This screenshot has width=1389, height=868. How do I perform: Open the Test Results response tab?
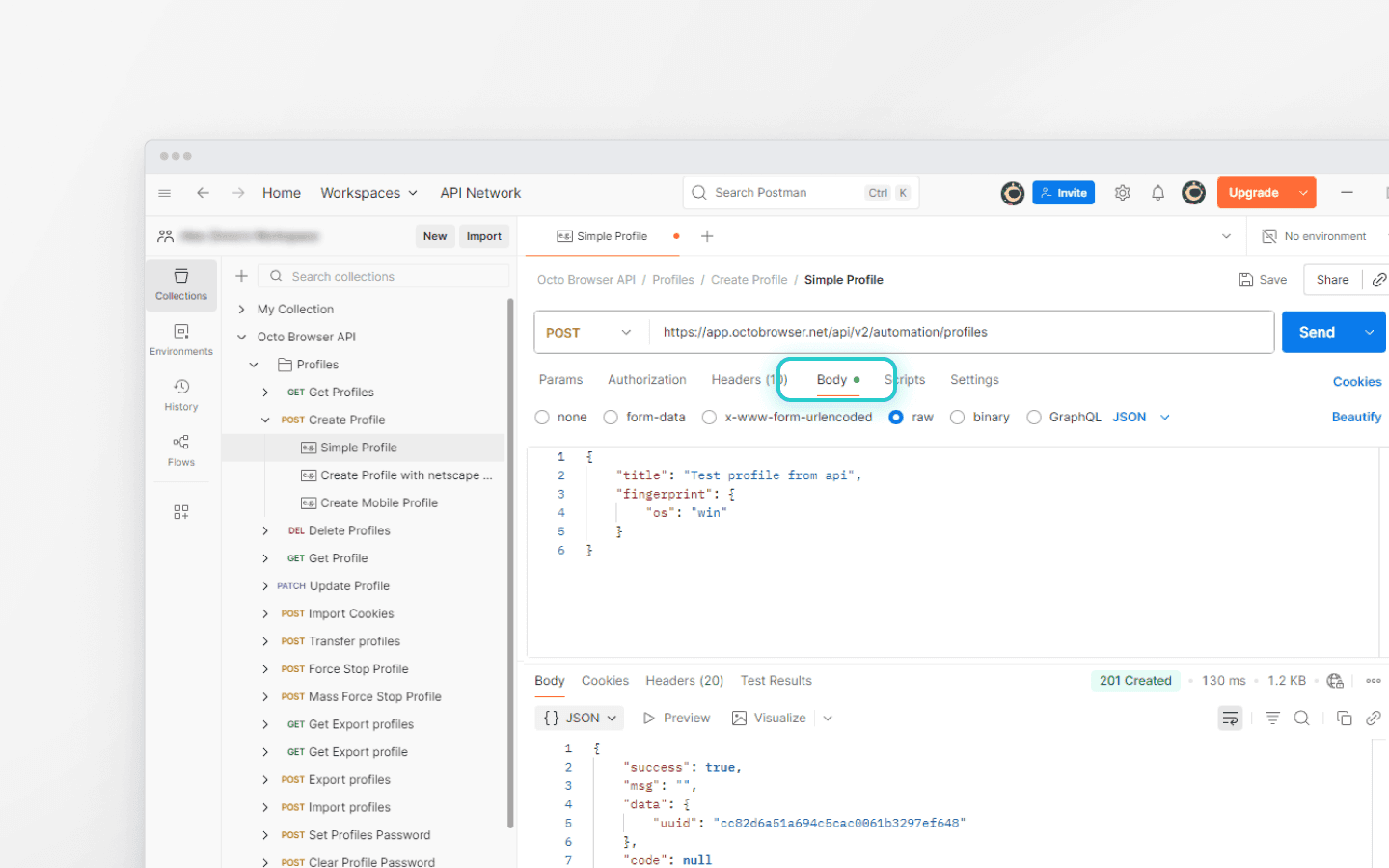[x=776, y=681]
